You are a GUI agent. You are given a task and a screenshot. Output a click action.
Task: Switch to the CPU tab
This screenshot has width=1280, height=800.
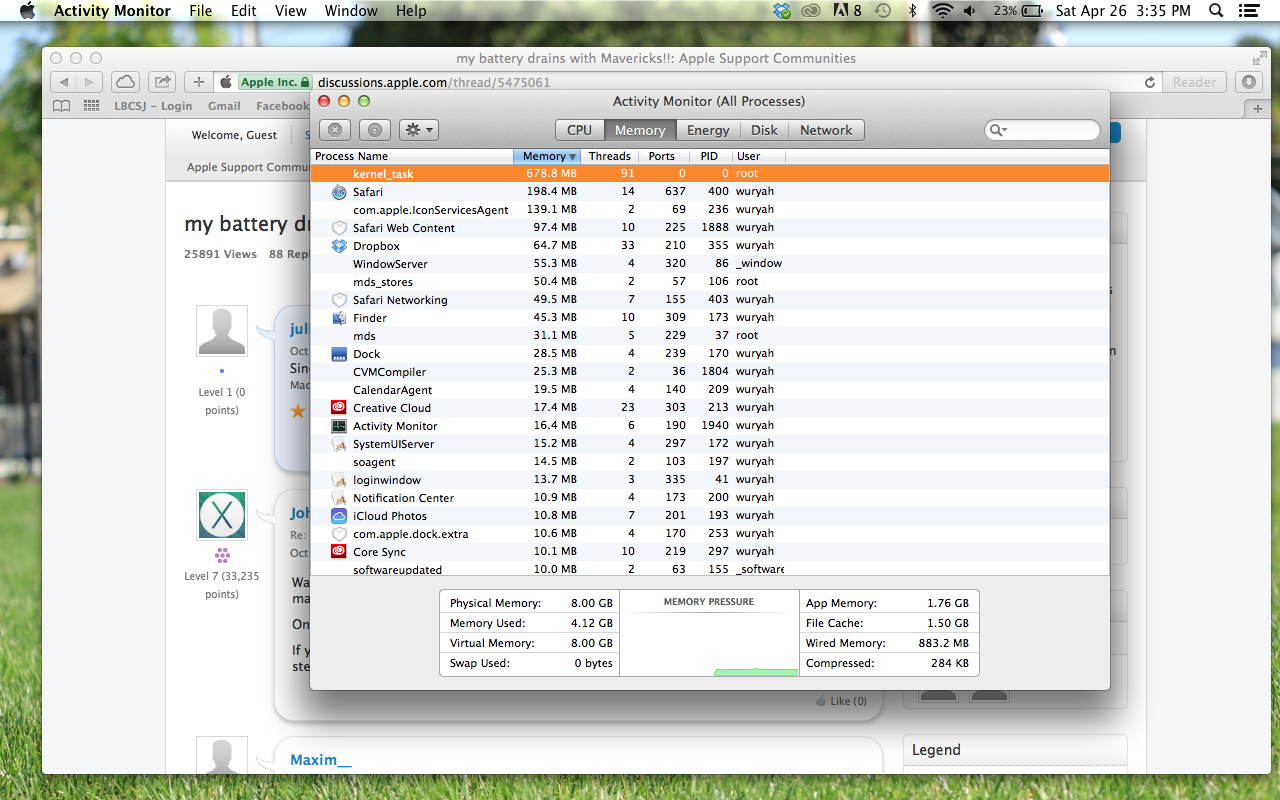(579, 130)
